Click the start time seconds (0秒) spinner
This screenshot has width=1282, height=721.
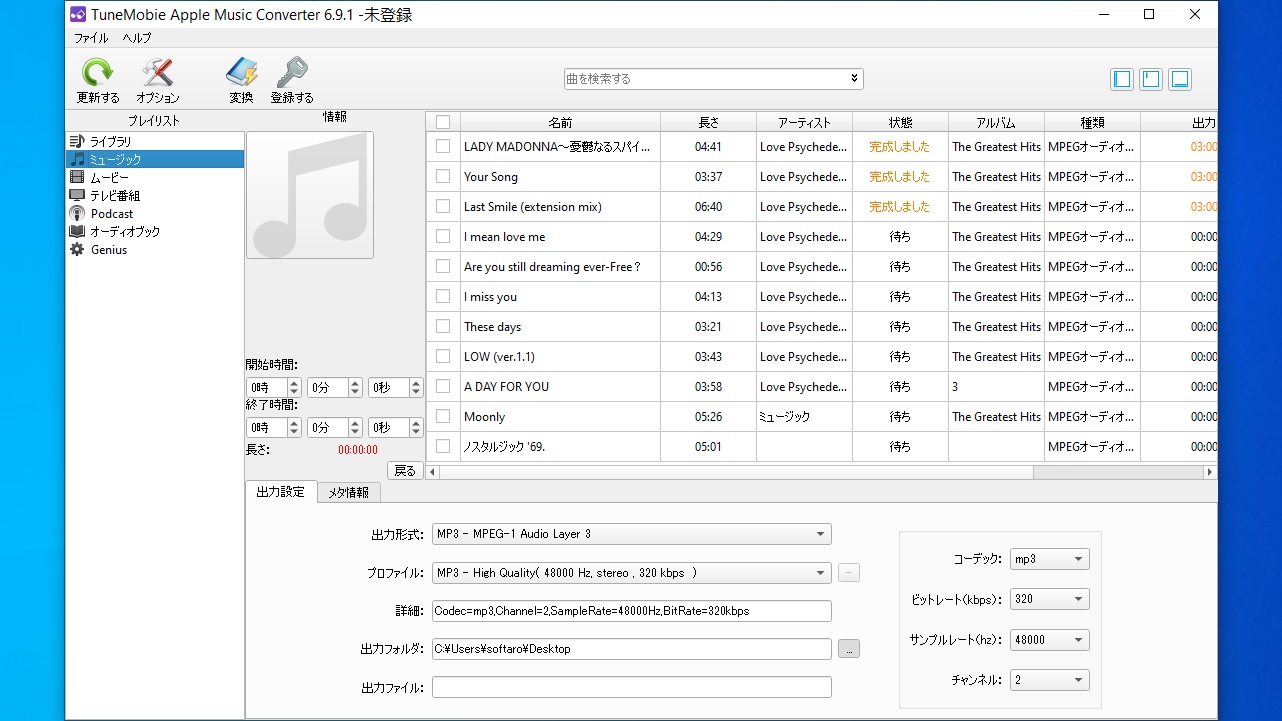point(396,387)
